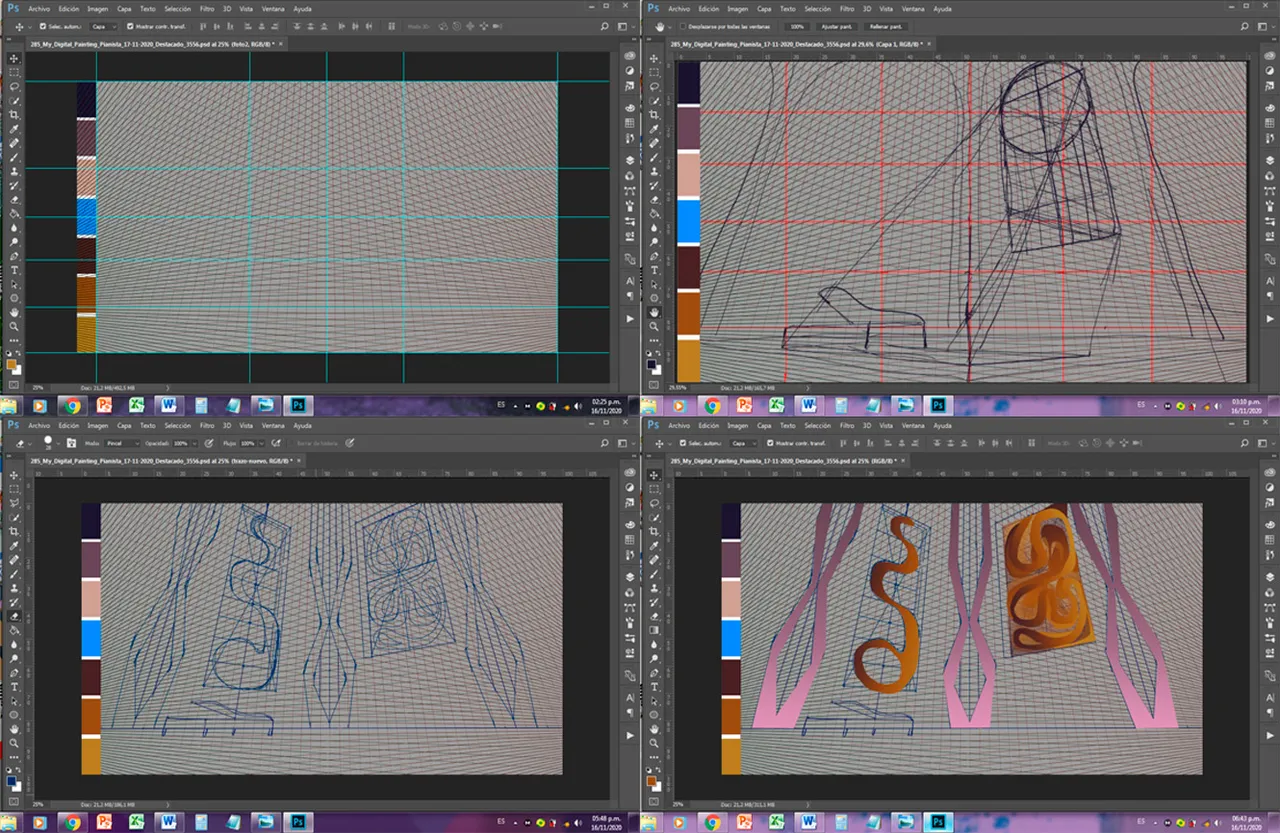This screenshot has width=1280, height=833.
Task: Select the Zoom tool in foto2 window
Action: (14, 326)
